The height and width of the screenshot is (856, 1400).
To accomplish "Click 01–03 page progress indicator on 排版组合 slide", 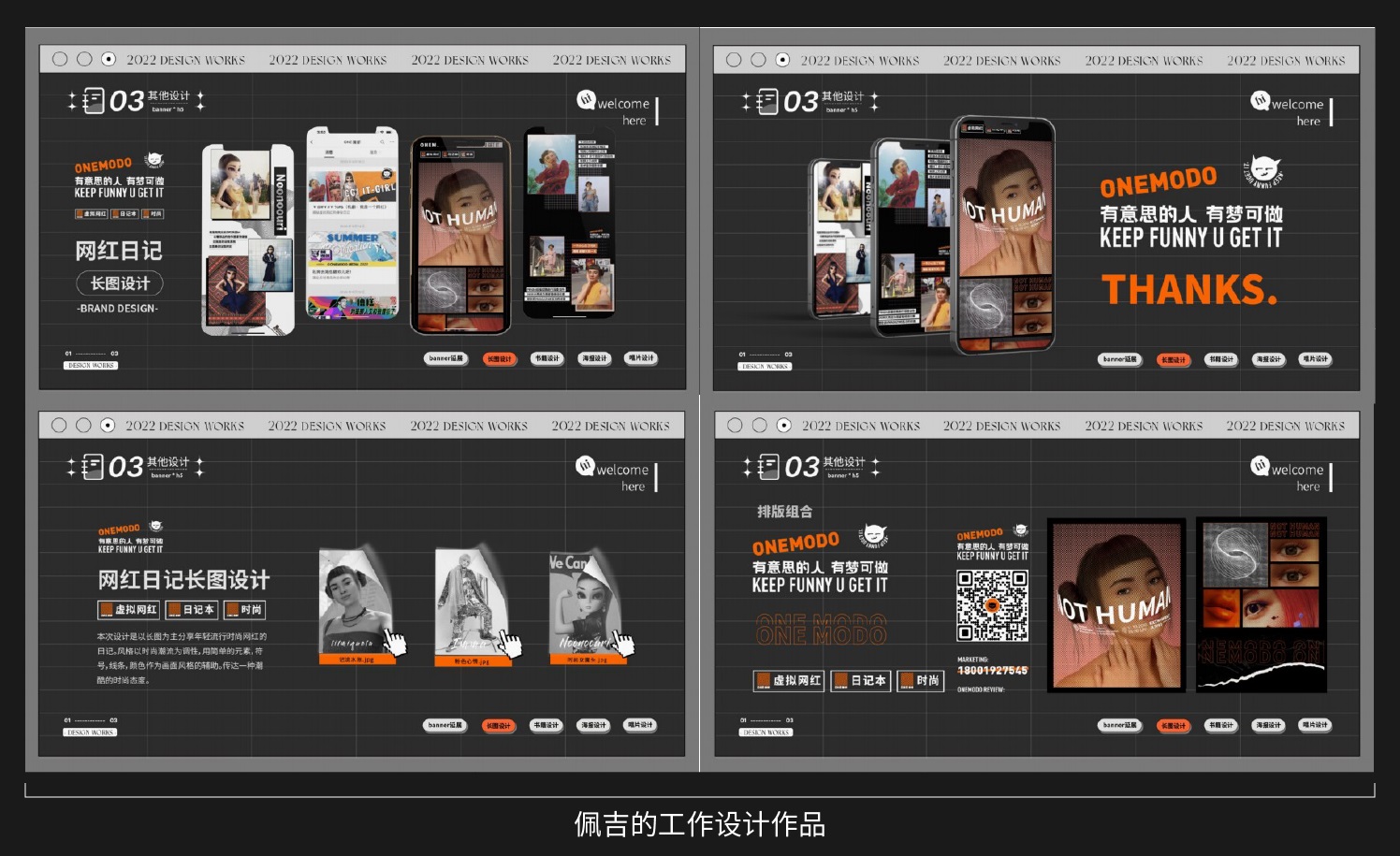I will (766, 720).
